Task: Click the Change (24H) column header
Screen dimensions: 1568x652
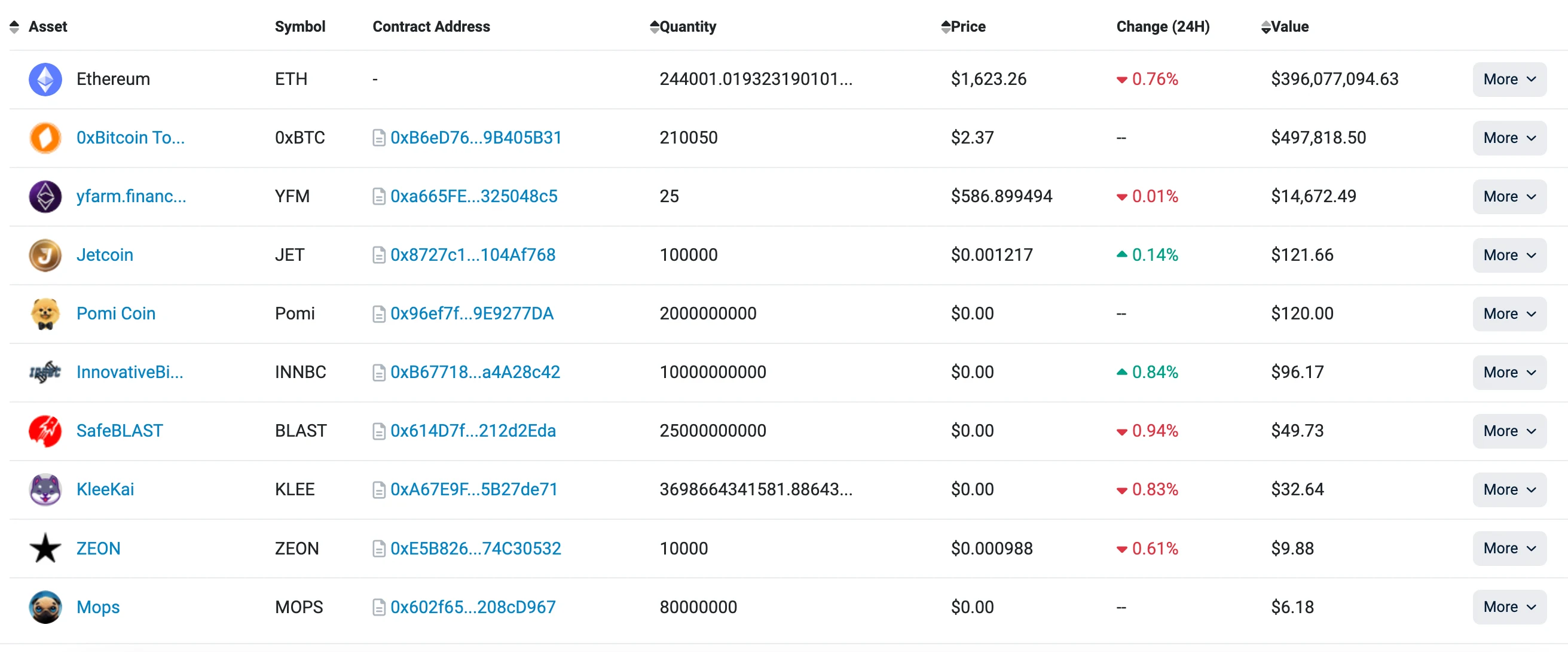Action: click(x=1163, y=27)
